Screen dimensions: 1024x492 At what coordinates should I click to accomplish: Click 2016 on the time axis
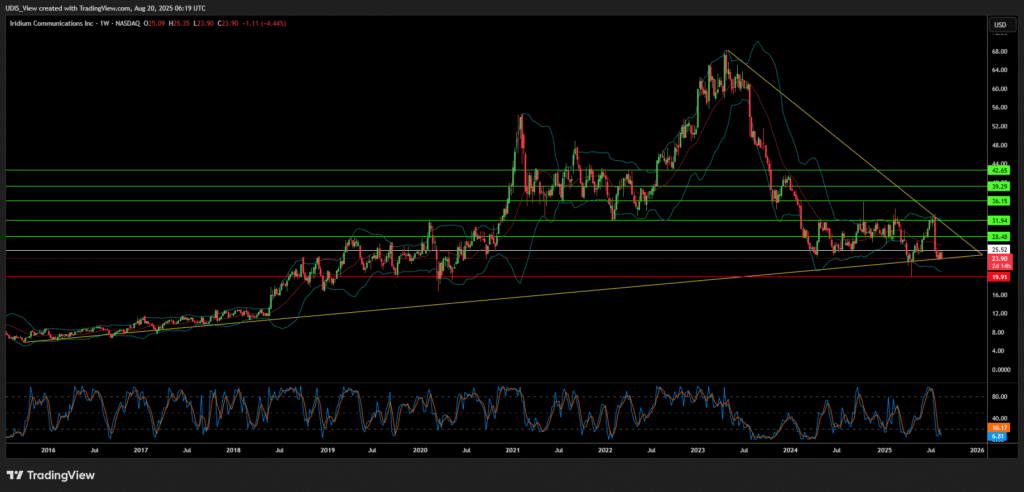[47, 451]
